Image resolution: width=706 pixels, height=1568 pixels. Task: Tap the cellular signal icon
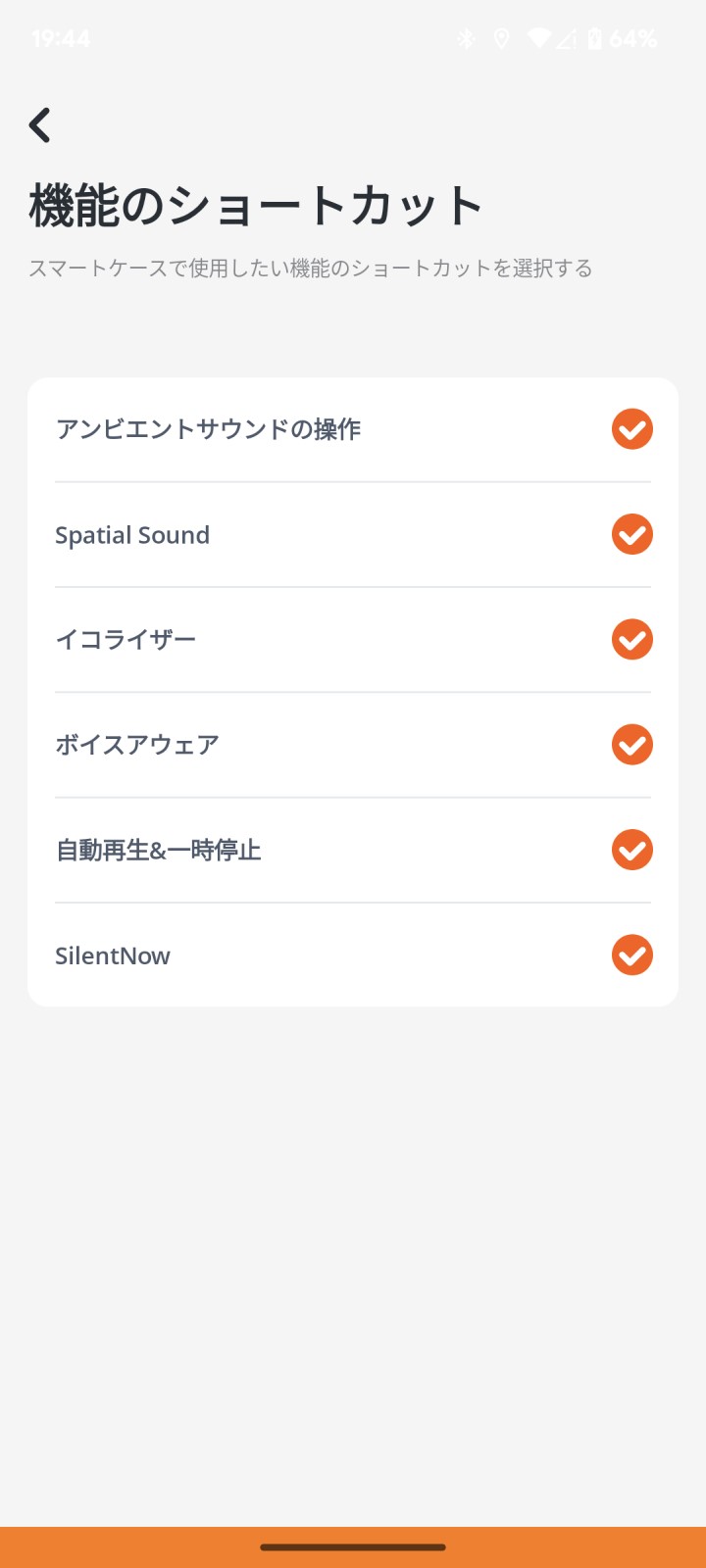567,39
